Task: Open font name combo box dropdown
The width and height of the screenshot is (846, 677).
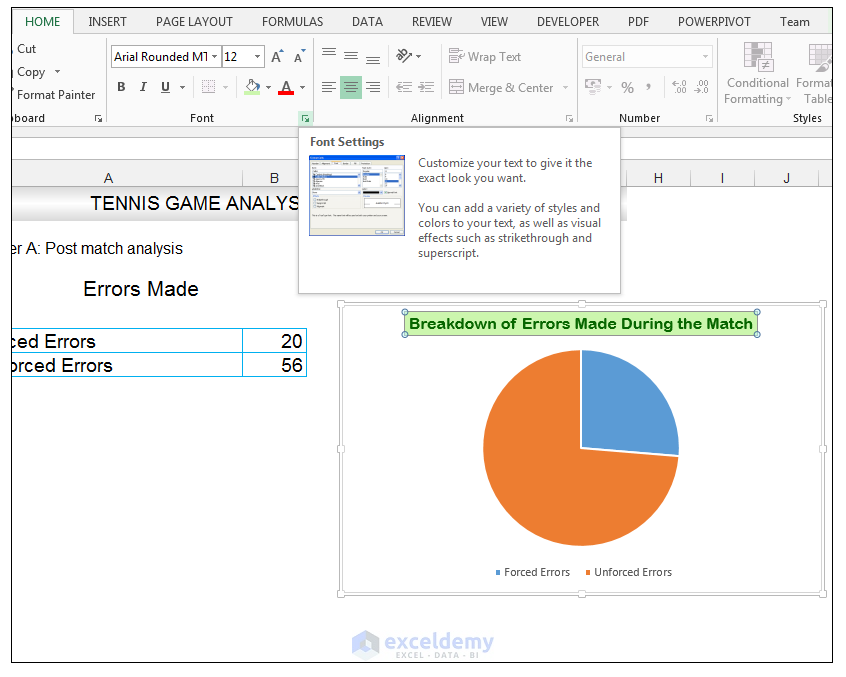Action: 214,57
